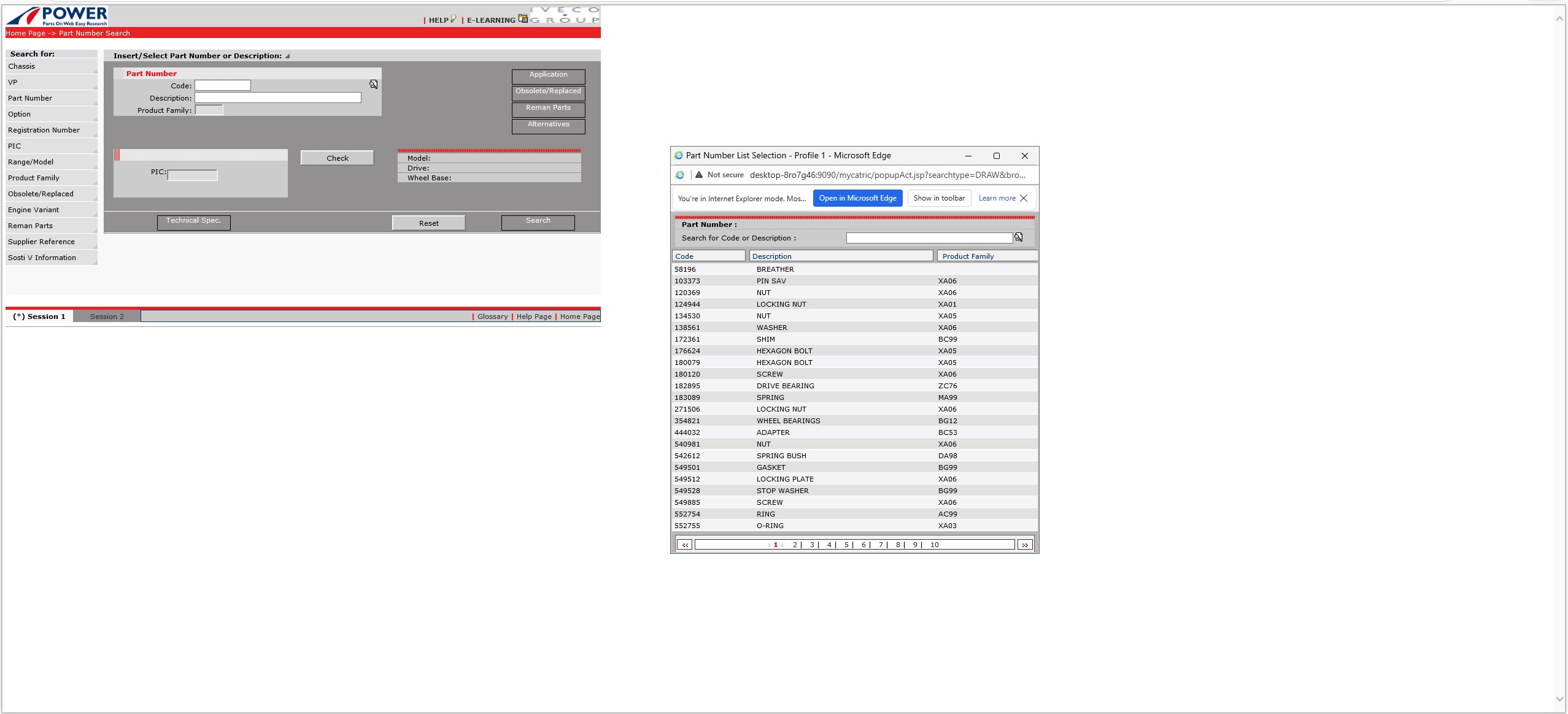Click the part lookup icon beside Code field
The width and height of the screenshot is (1568, 714).
click(373, 85)
